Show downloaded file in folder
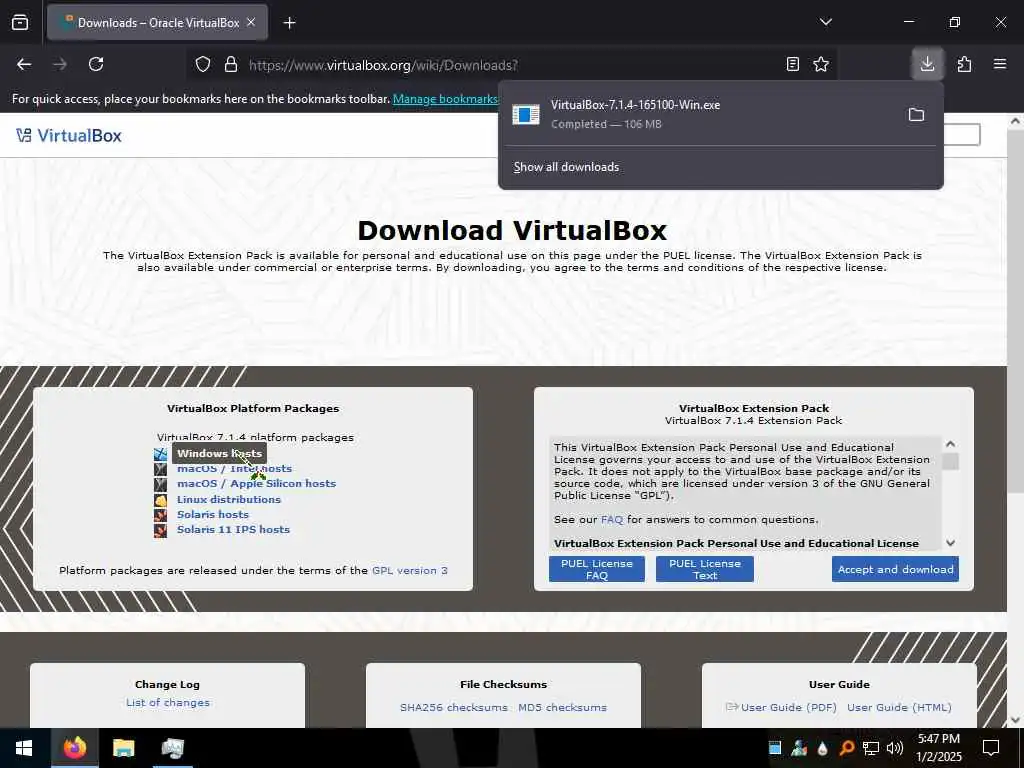The image size is (1024, 768). pyautogui.click(x=916, y=115)
